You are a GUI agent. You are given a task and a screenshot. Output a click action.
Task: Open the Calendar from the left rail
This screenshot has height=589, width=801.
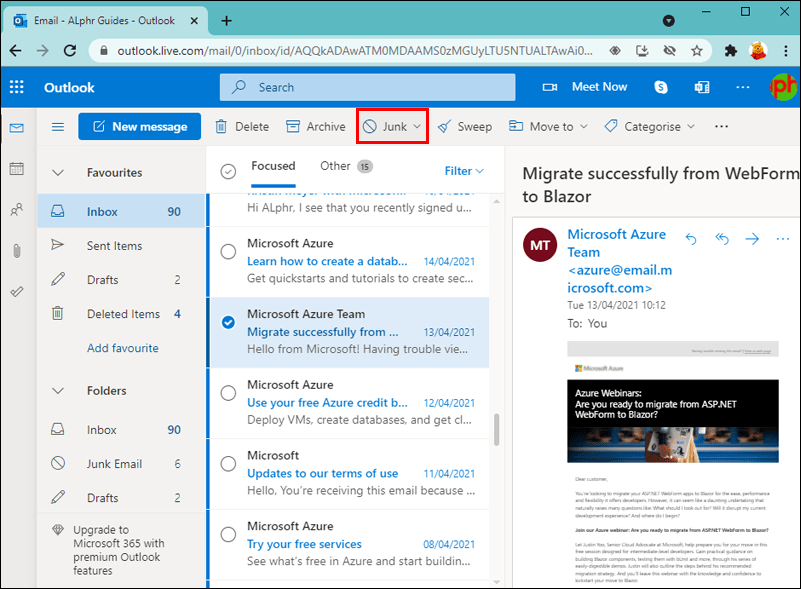pos(16,169)
